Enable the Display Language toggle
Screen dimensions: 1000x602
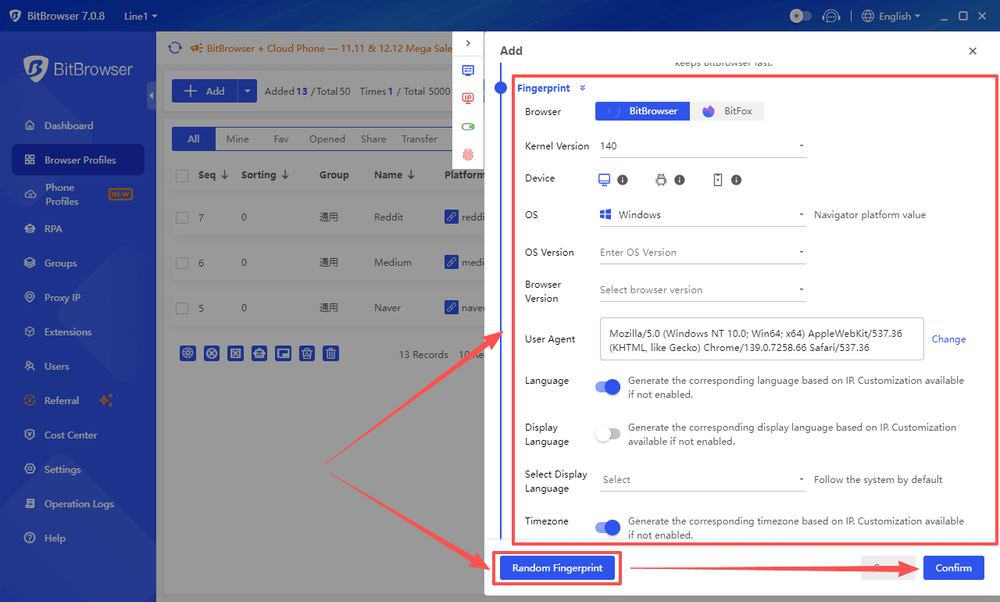click(x=608, y=434)
